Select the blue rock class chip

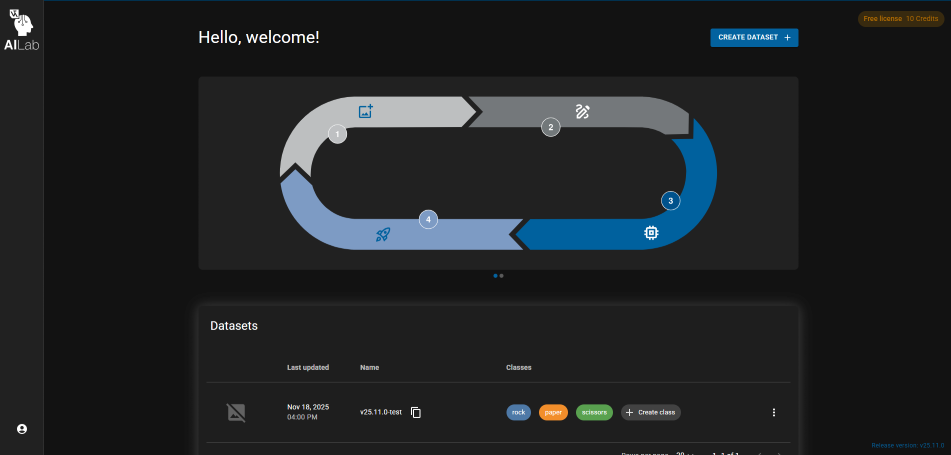coord(518,412)
